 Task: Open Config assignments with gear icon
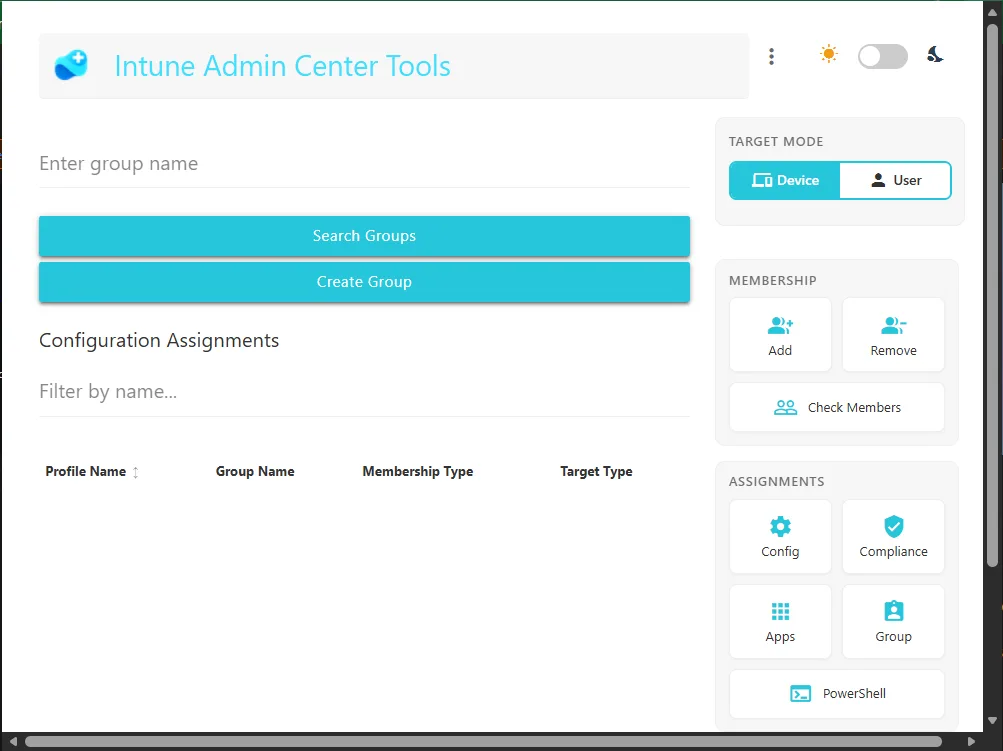(x=780, y=537)
